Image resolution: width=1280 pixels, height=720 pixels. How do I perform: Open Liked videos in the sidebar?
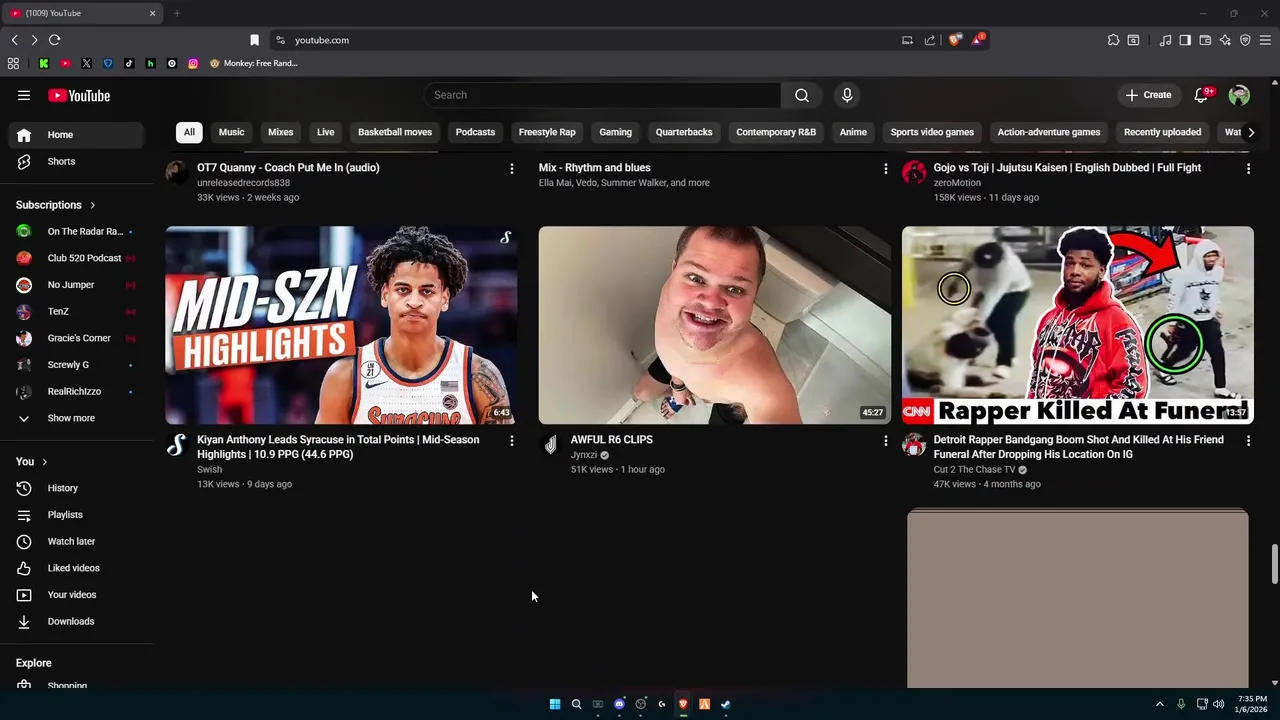pos(76,568)
